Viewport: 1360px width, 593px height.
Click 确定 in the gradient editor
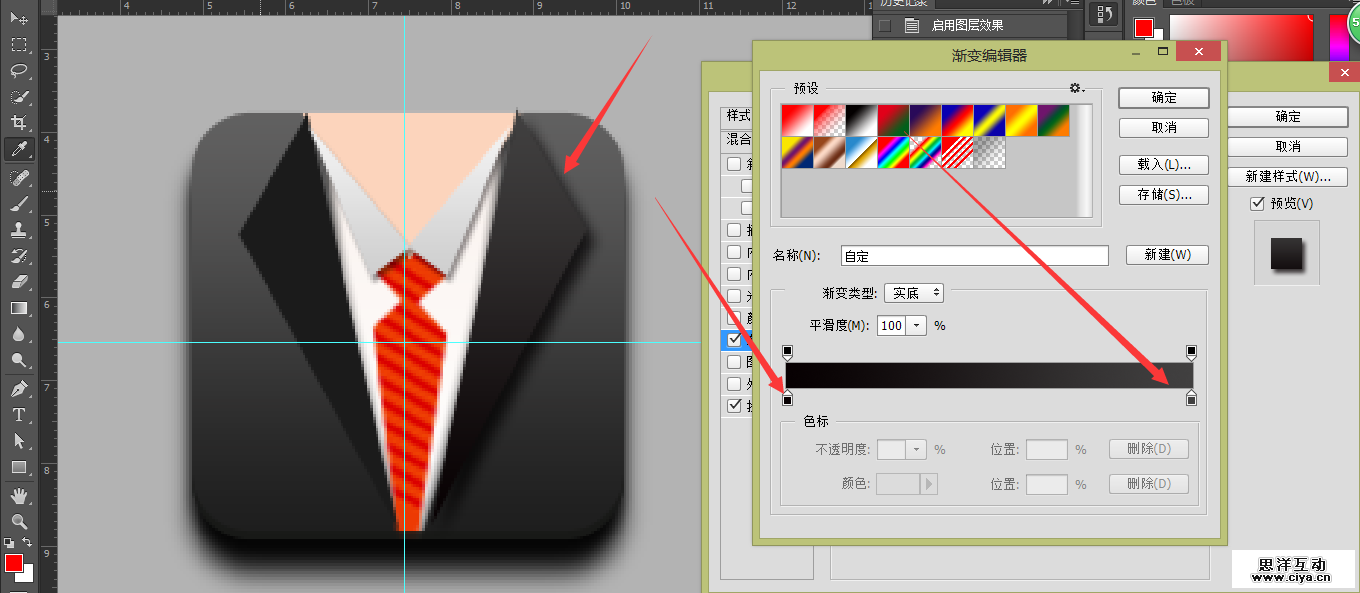(x=1164, y=97)
